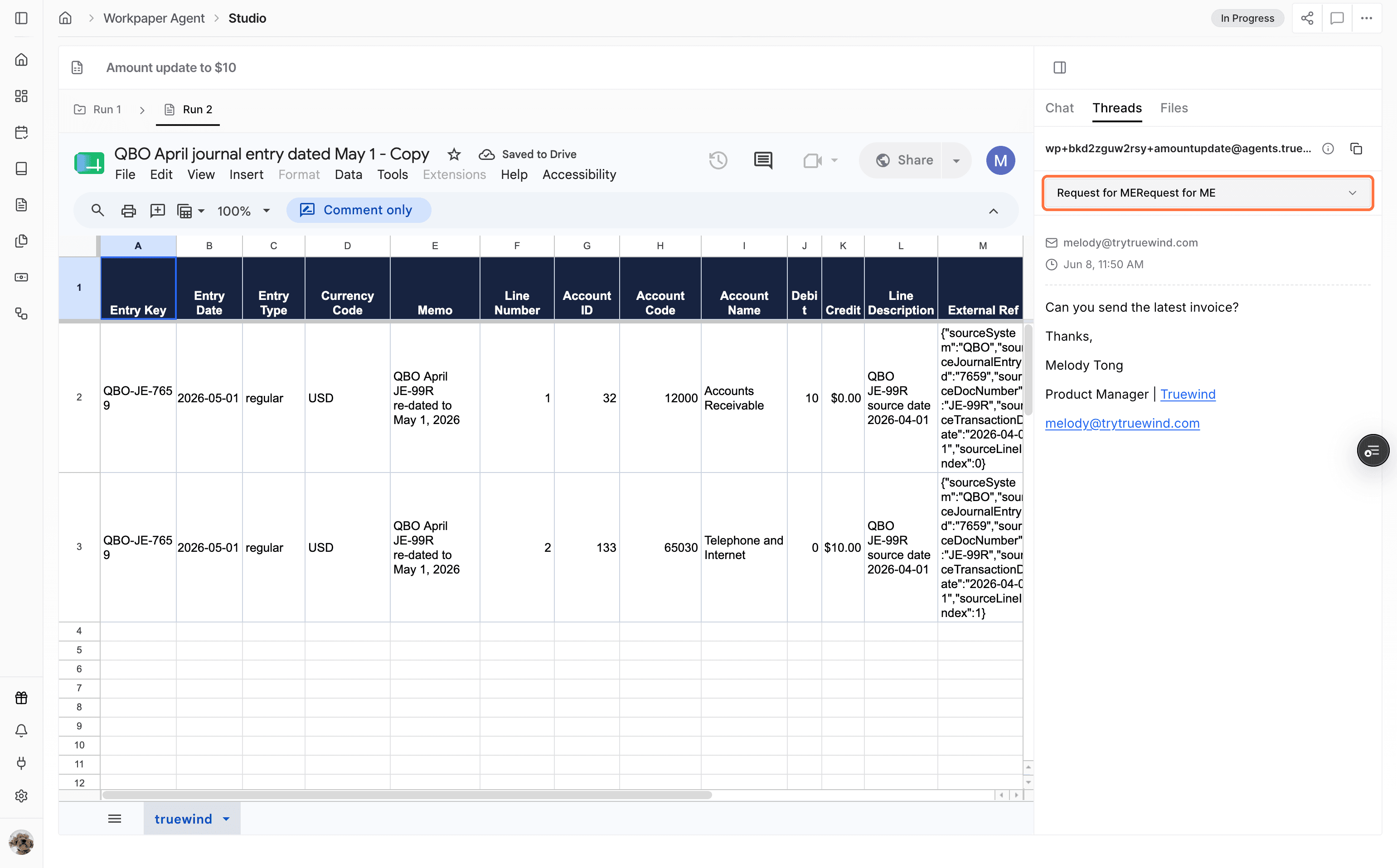This screenshot has height=868, width=1397.
Task: Toggle the right panel layout icon
Action: click(x=1060, y=68)
